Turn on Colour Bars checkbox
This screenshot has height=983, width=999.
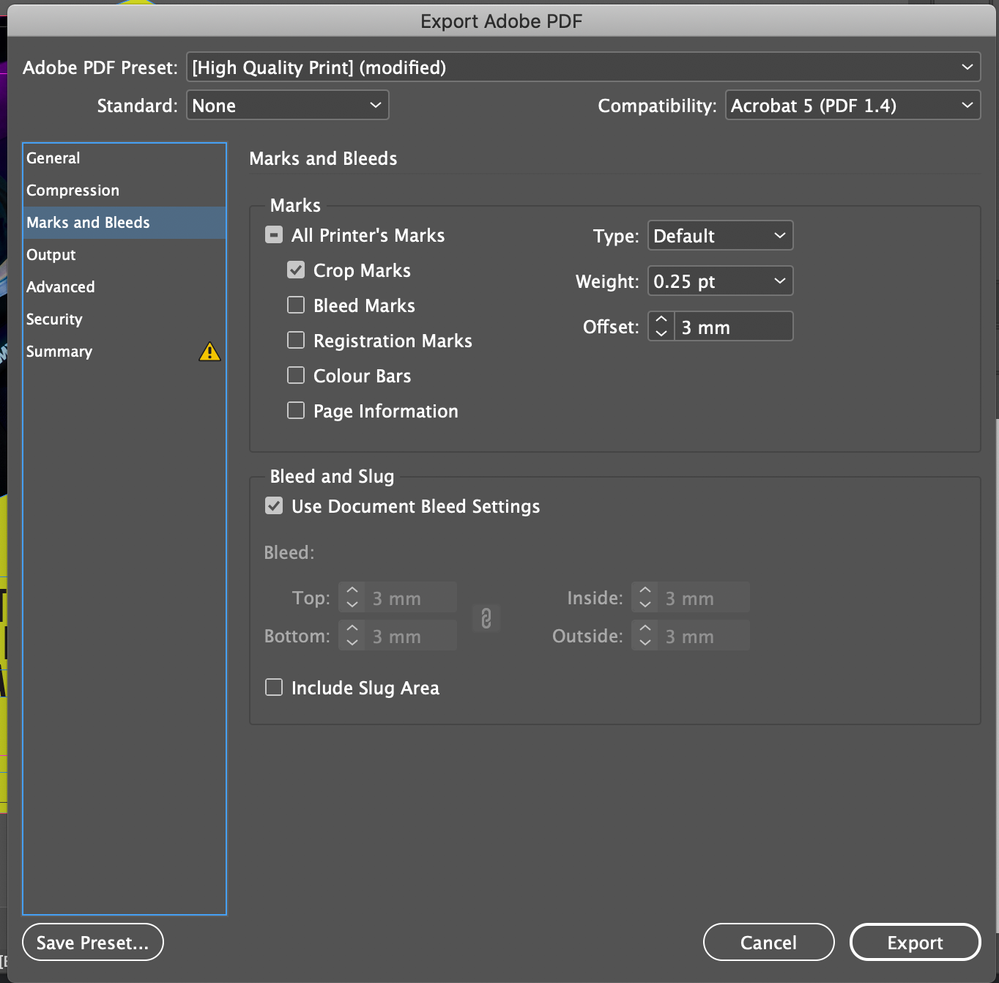point(296,376)
